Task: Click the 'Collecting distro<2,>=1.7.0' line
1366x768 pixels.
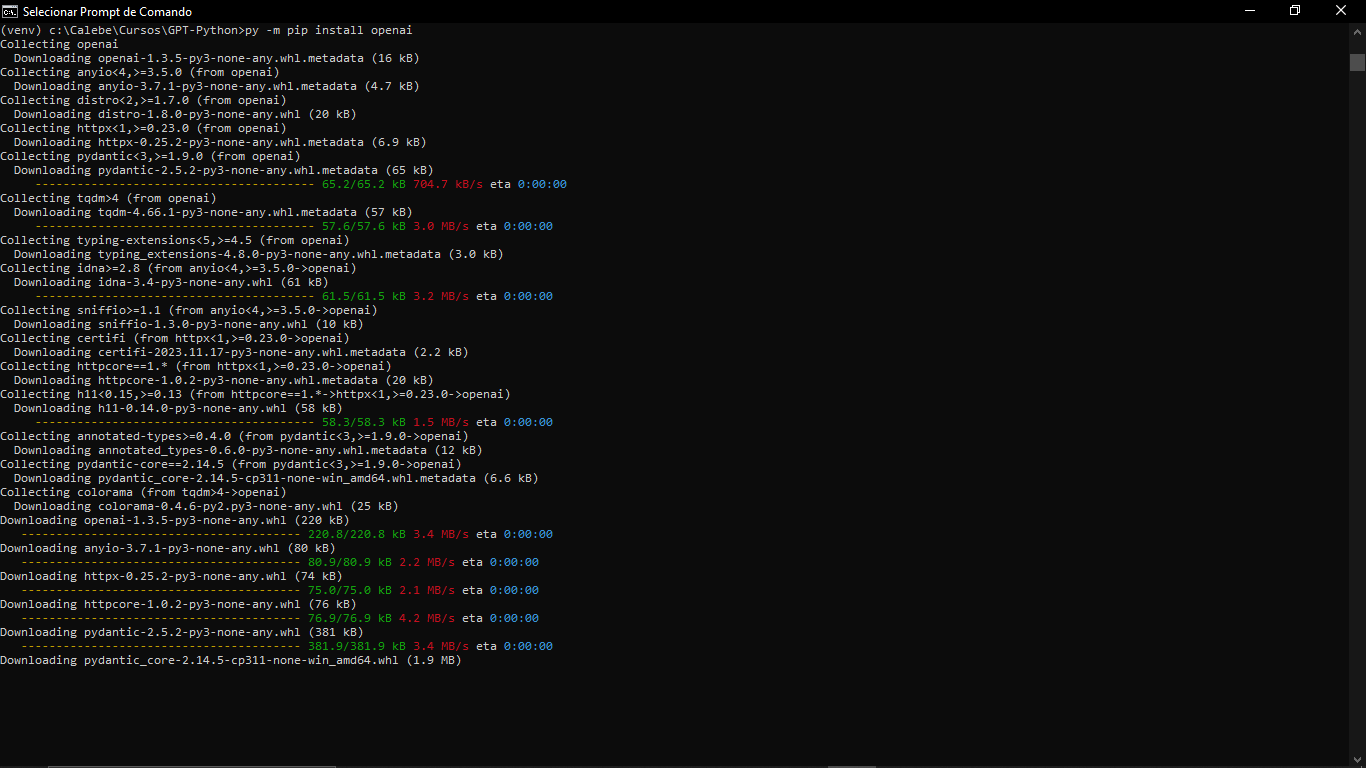Action: click(x=143, y=100)
